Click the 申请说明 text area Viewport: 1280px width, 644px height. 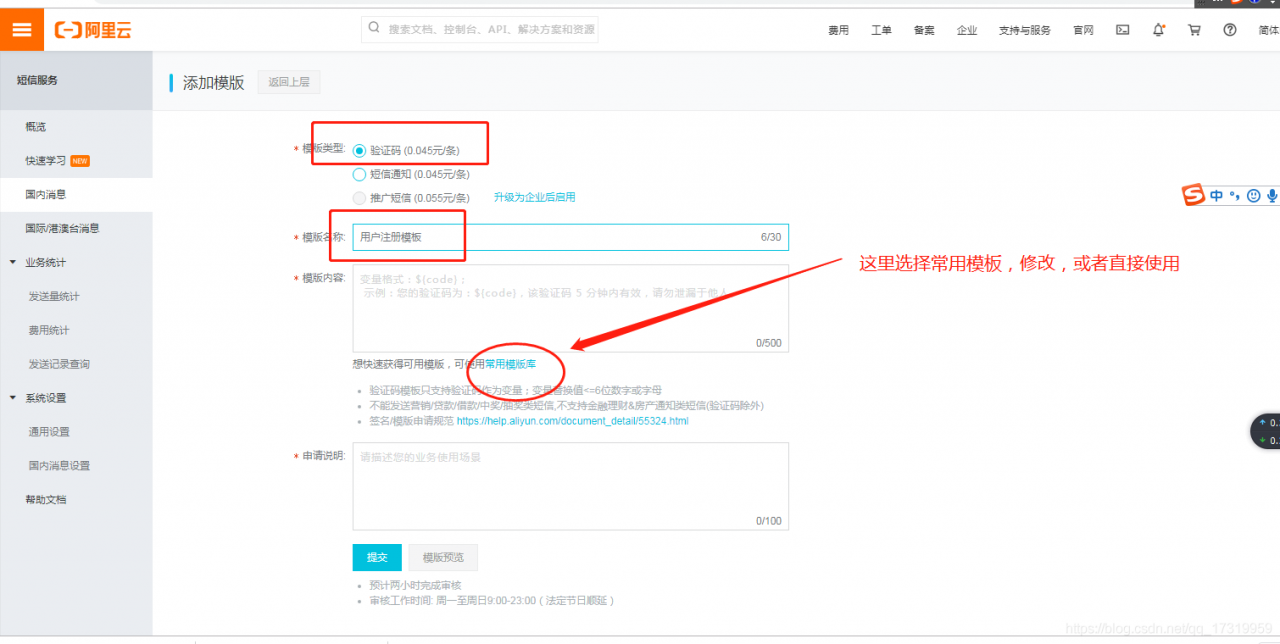[571, 486]
